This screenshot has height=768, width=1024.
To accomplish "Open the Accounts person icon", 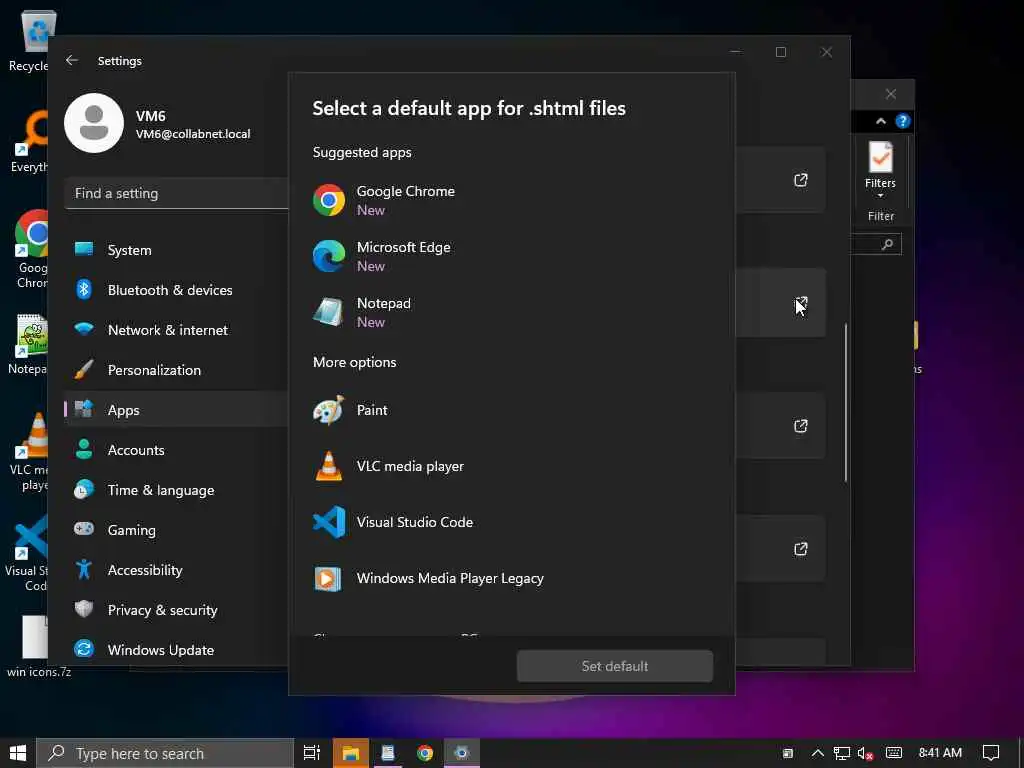I will coord(84,449).
